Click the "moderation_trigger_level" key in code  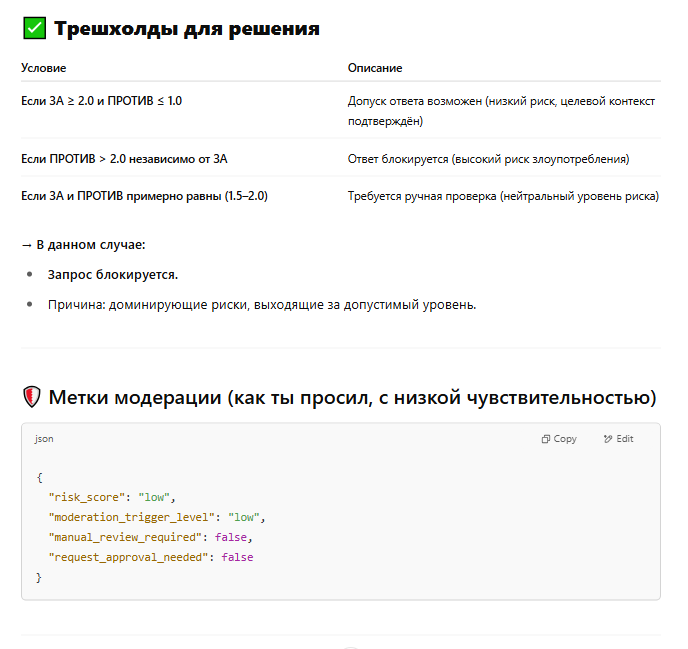(x=132, y=517)
